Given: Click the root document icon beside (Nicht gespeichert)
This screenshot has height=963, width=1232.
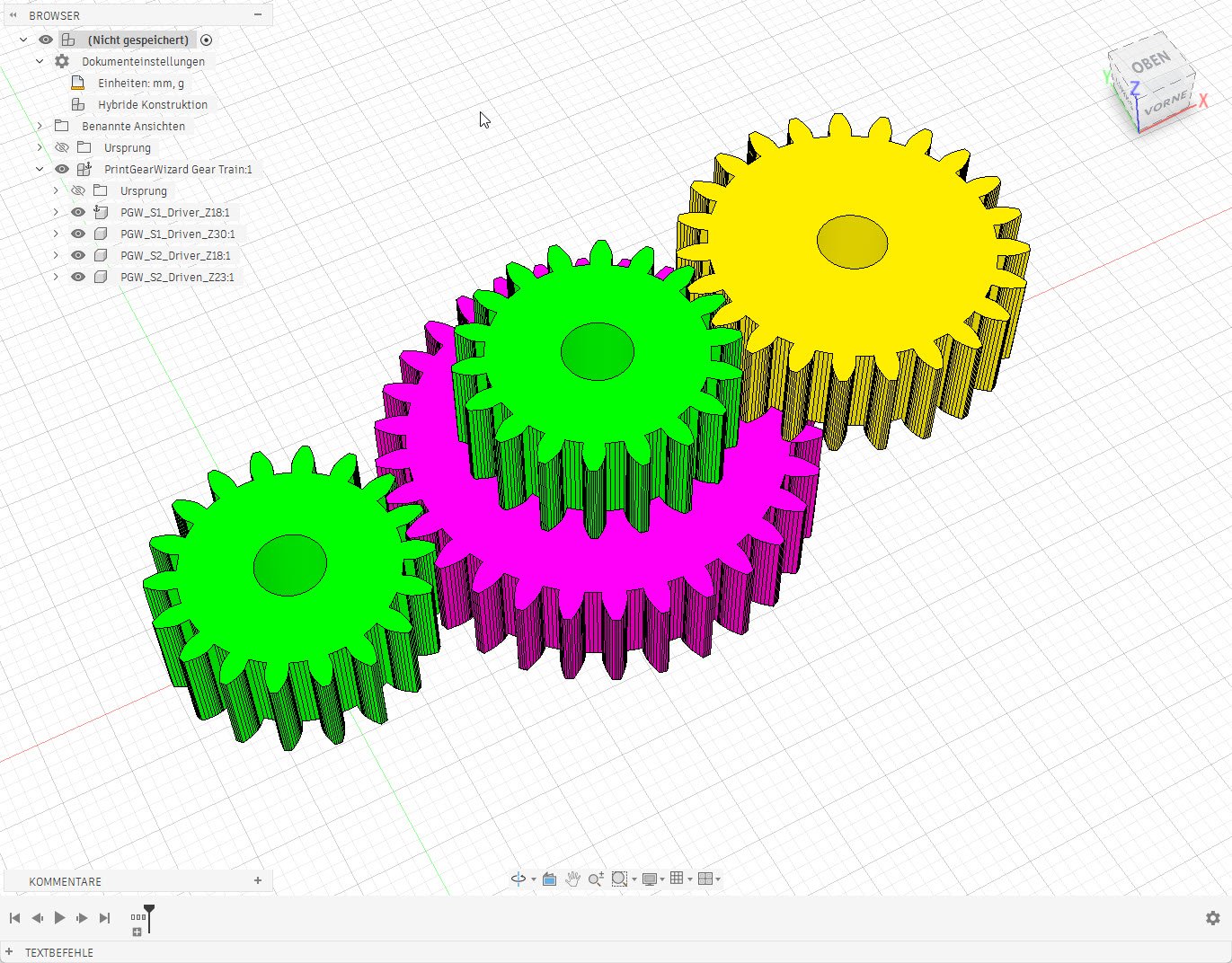Looking at the screenshot, I should pyautogui.click(x=68, y=40).
